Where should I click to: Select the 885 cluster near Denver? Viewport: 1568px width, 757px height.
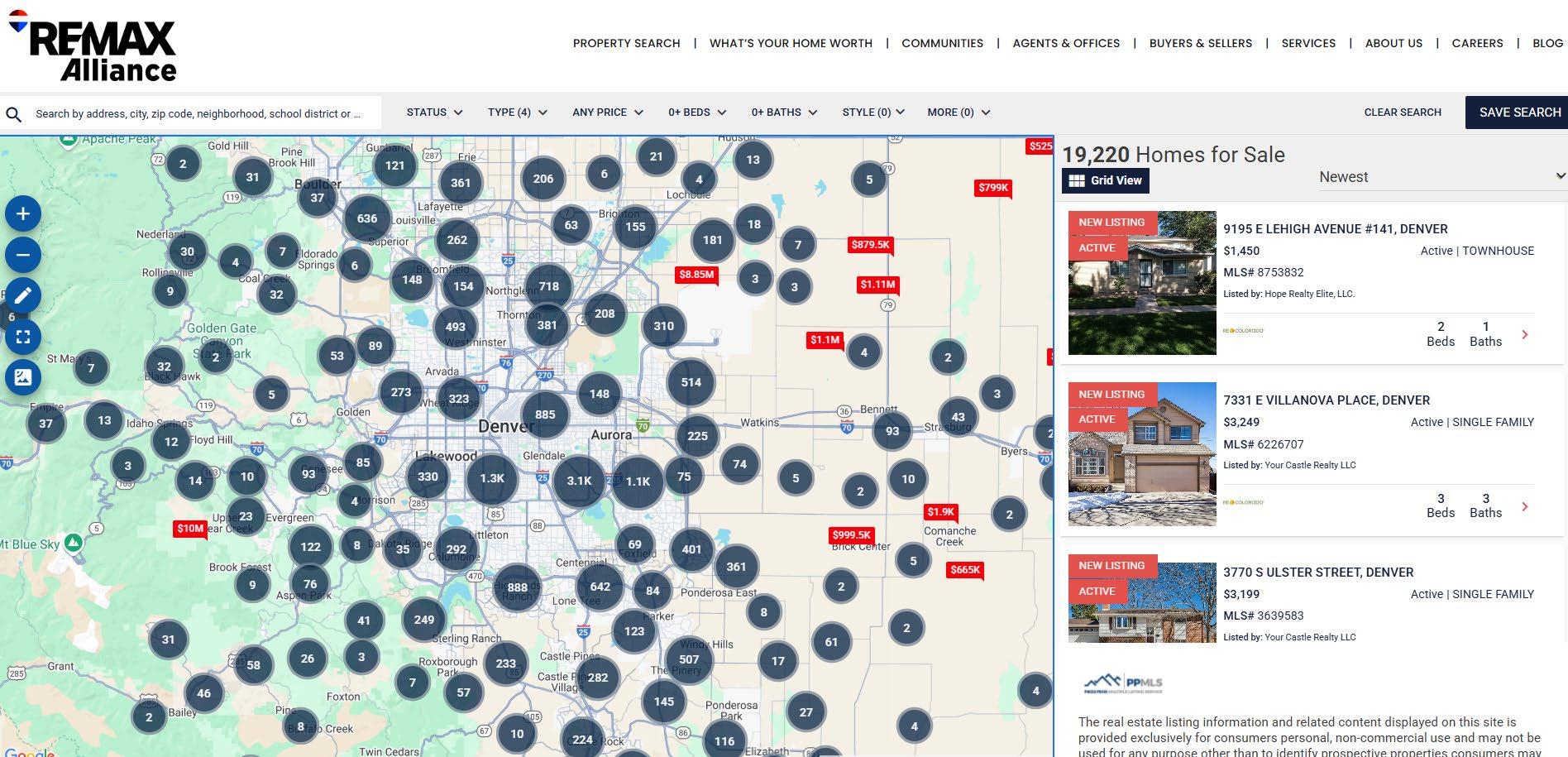545,415
